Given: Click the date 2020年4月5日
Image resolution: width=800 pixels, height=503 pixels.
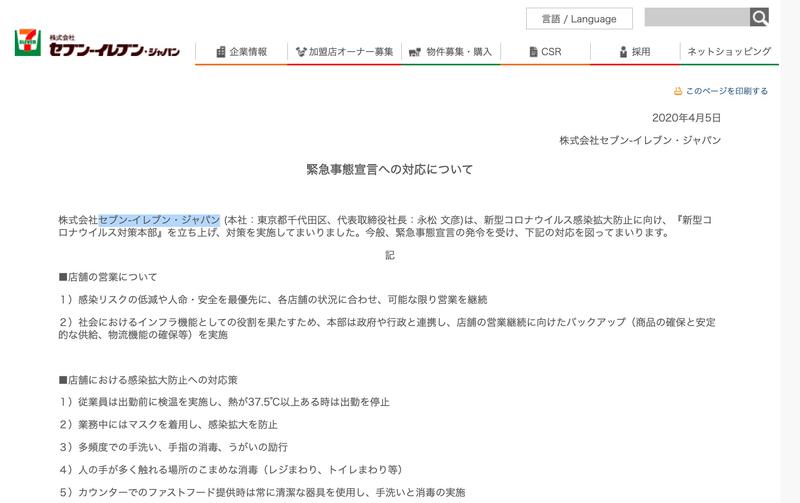Looking at the screenshot, I should click(x=686, y=118).
